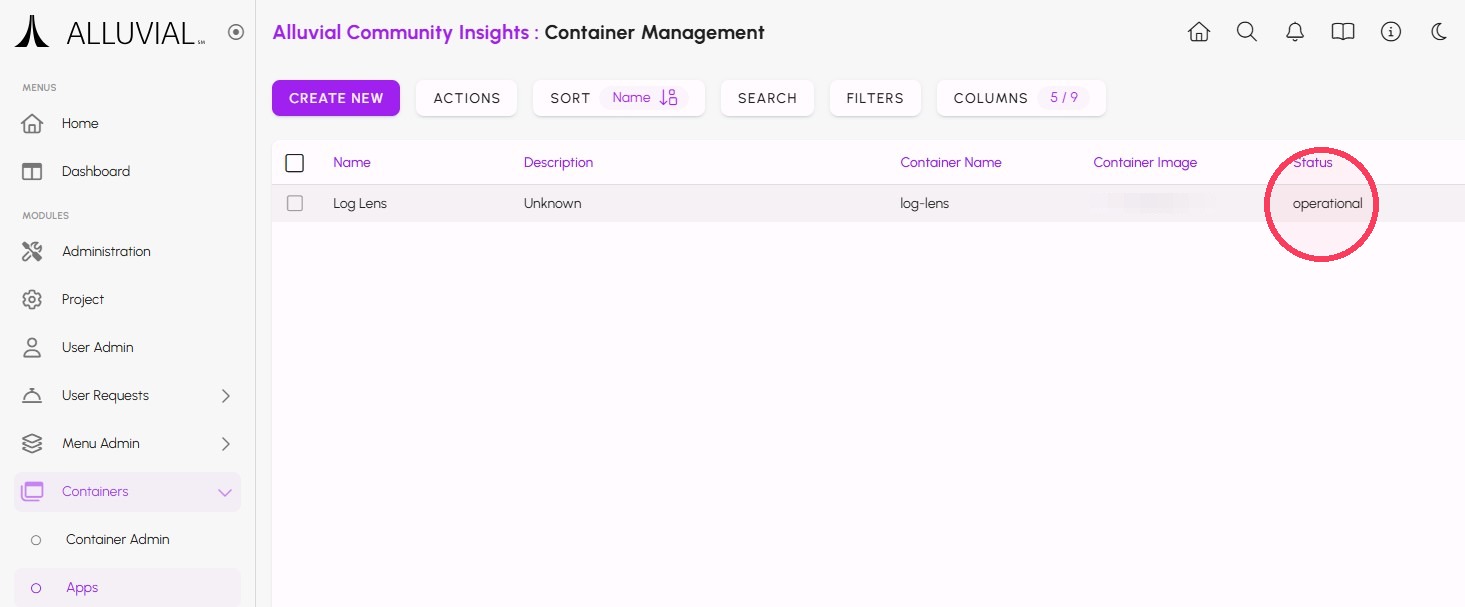The height and width of the screenshot is (607, 1465).
Task: Click the info circle icon
Action: [1391, 32]
